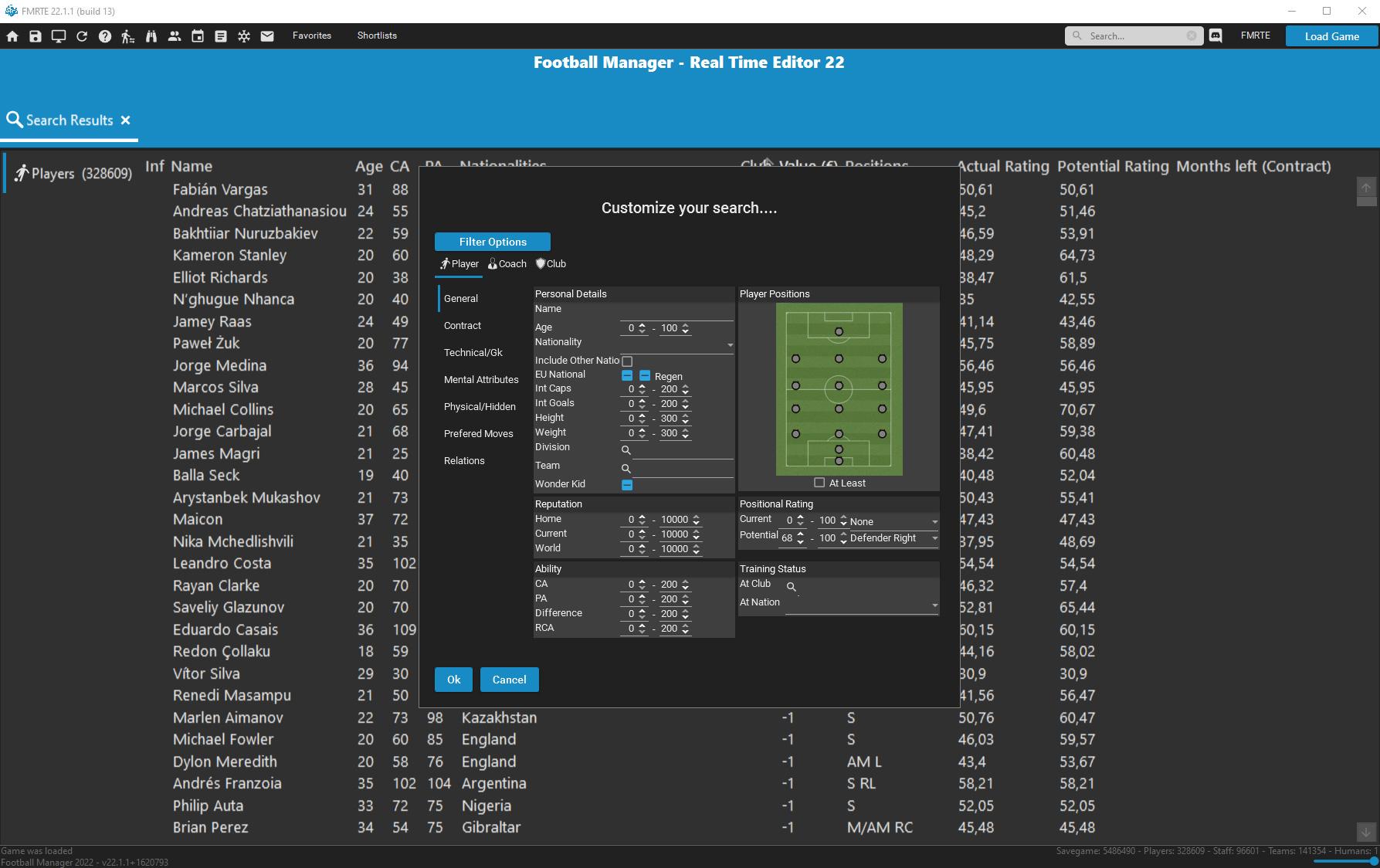This screenshot has height=868, width=1380.
Task: Switch to the Player filter tab
Action: pyautogui.click(x=459, y=264)
